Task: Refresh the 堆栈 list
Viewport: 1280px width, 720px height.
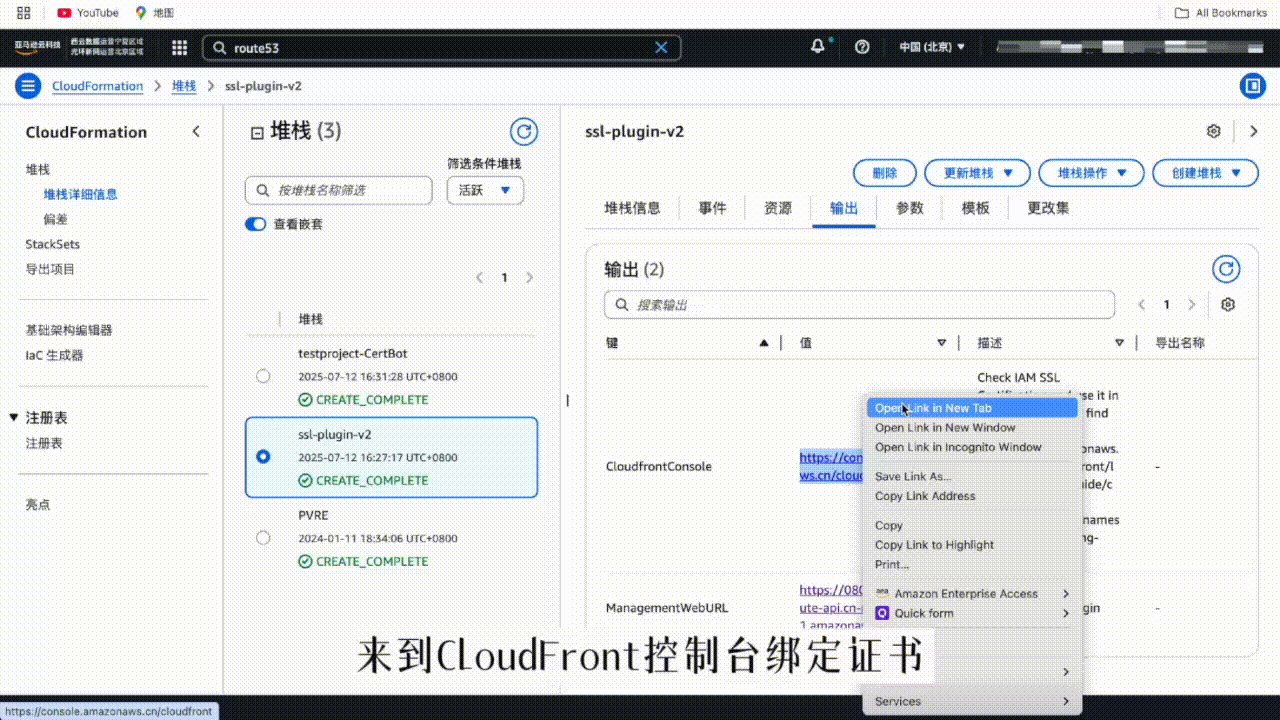Action: (524, 131)
